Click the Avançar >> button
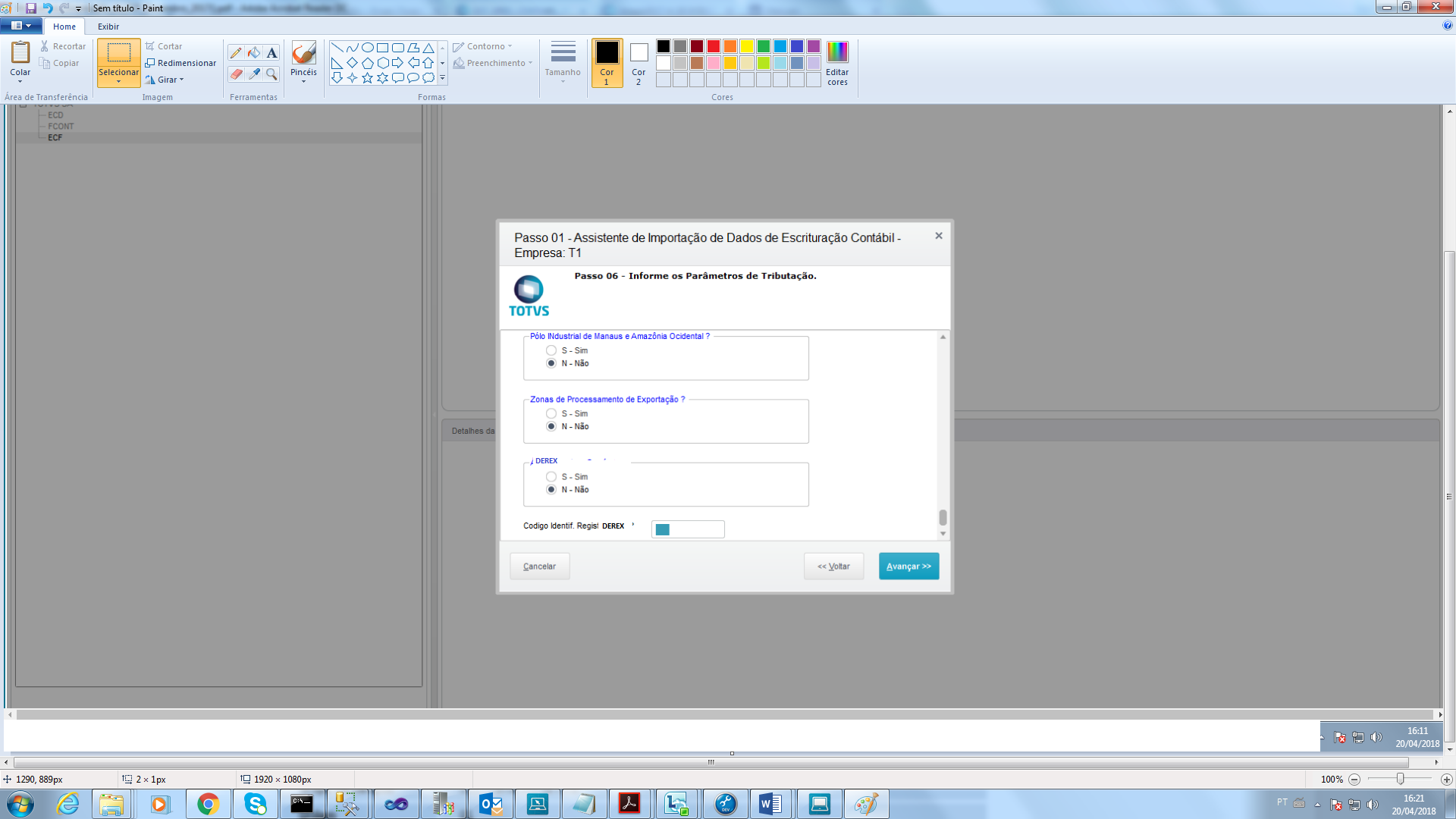 coord(908,566)
